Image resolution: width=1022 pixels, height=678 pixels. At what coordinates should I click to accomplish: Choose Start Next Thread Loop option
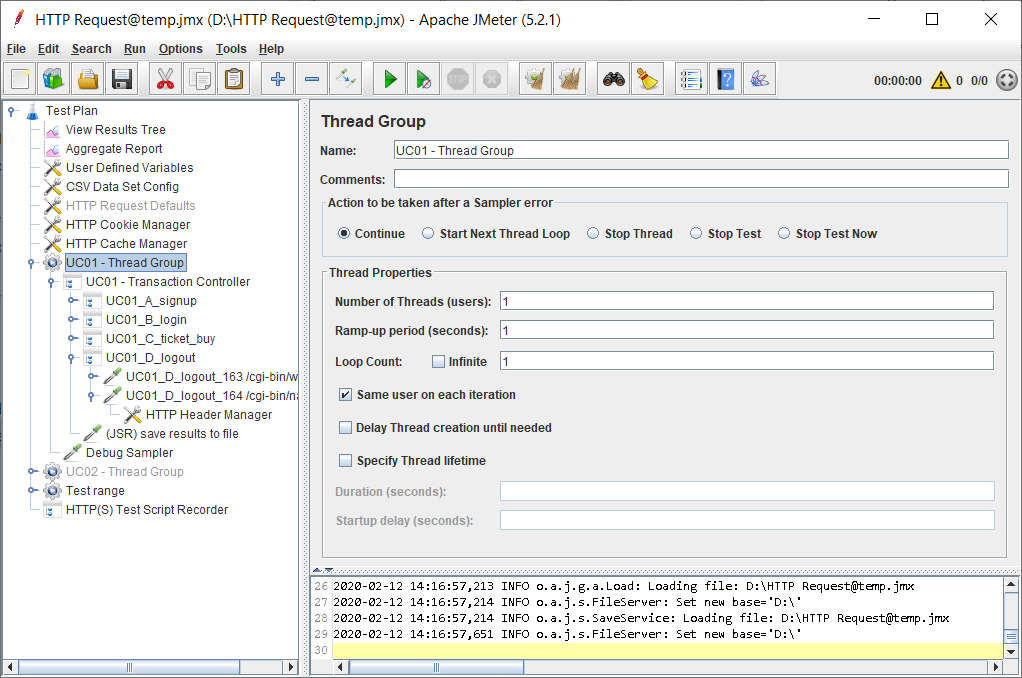pyautogui.click(x=428, y=233)
